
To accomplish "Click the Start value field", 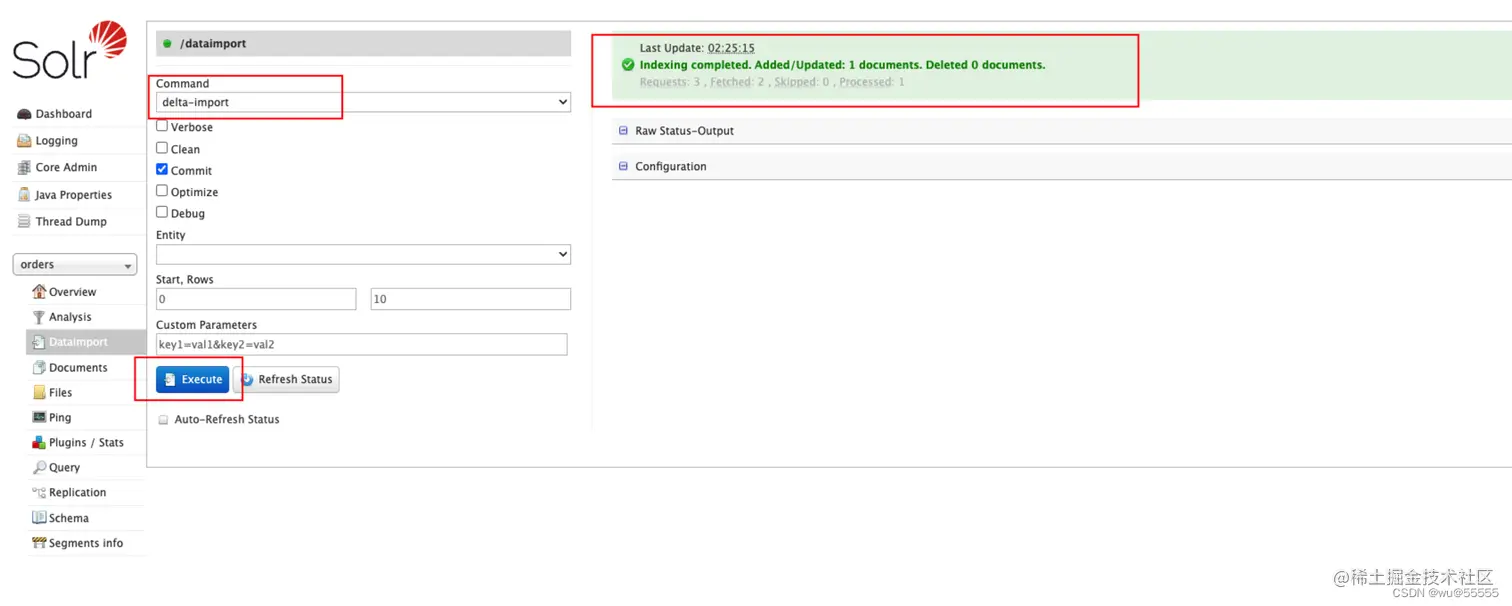I will 256,299.
